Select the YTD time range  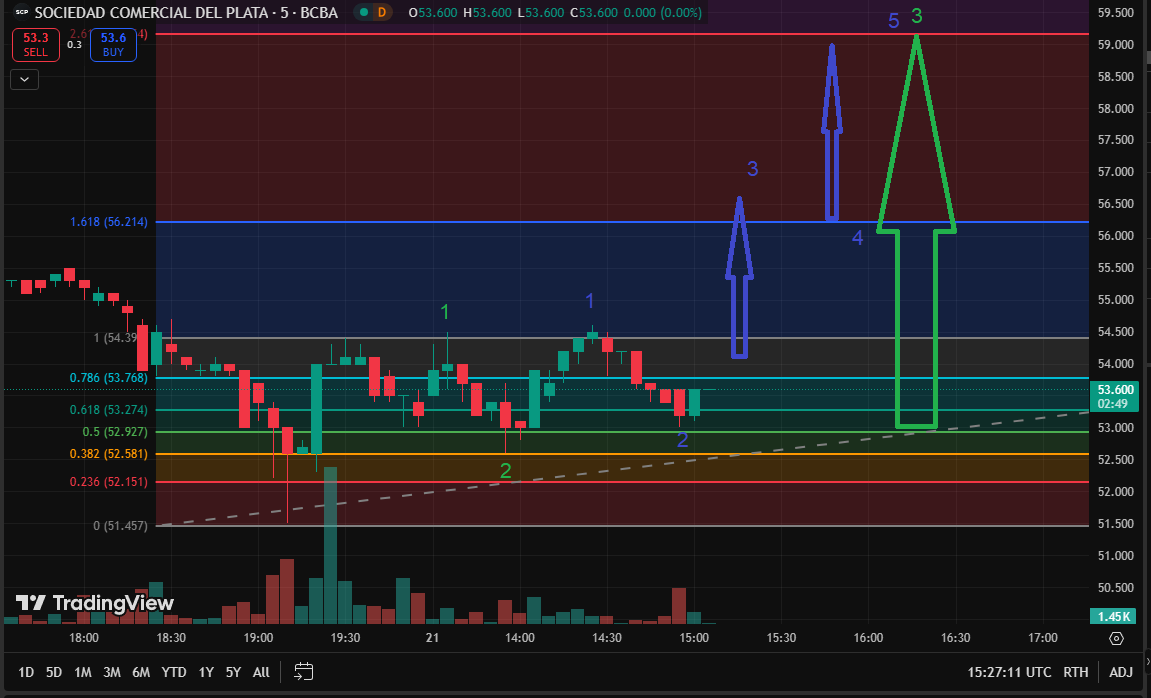click(174, 672)
